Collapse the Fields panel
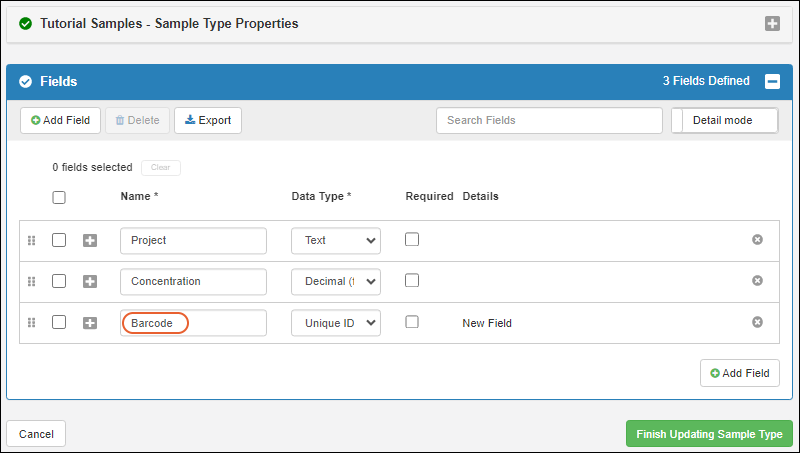800x453 pixels. pyautogui.click(x=772, y=82)
